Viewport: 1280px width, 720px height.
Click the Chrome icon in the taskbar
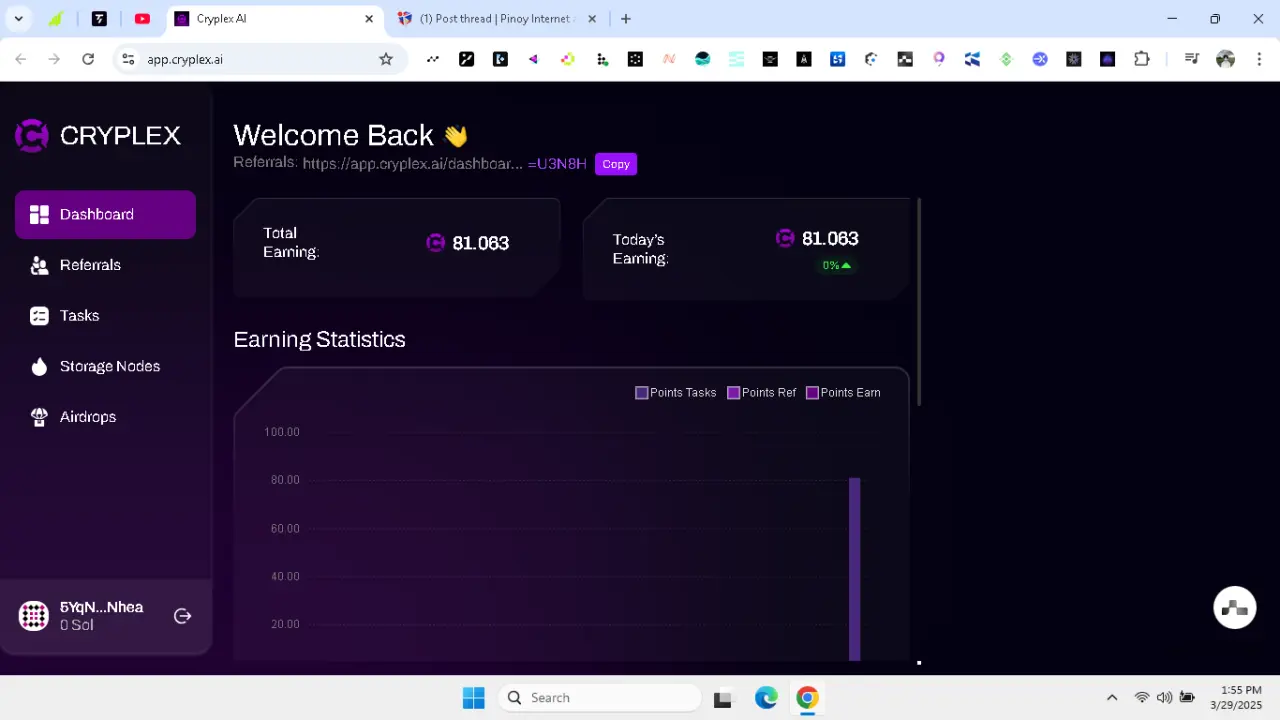[807, 698]
